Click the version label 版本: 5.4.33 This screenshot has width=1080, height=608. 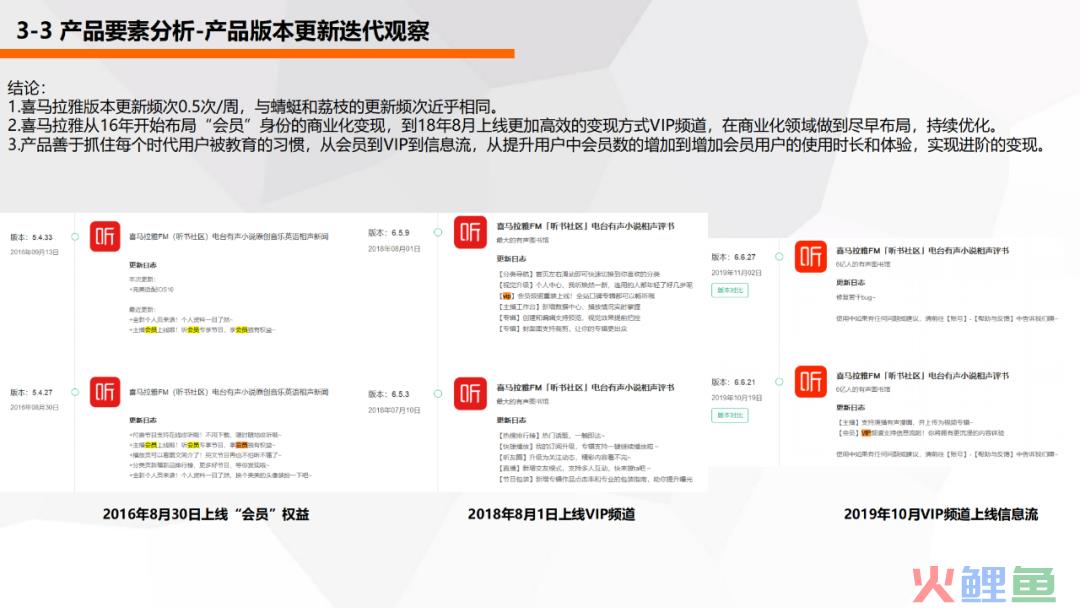[31, 237]
